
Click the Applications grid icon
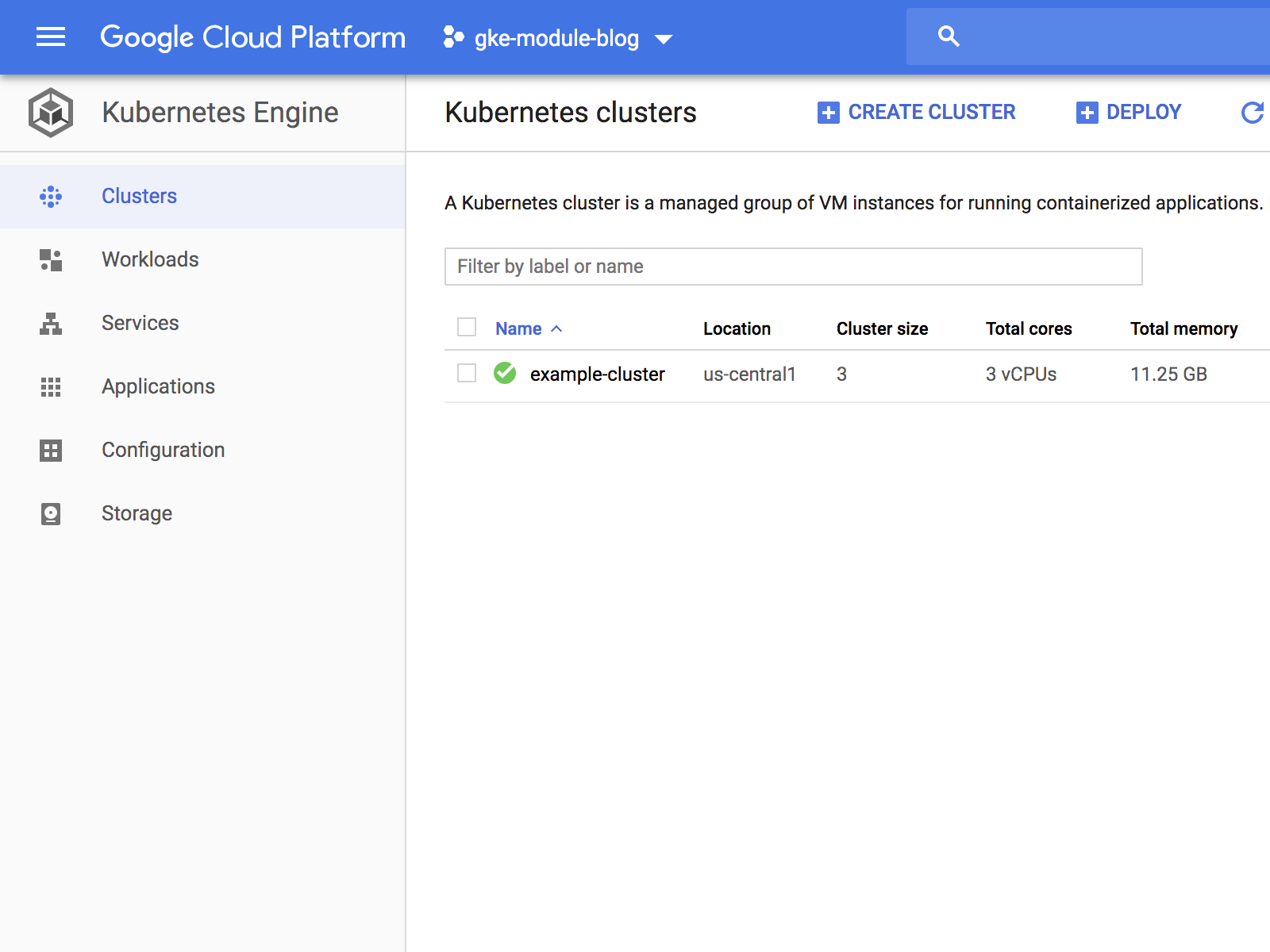tap(51, 387)
